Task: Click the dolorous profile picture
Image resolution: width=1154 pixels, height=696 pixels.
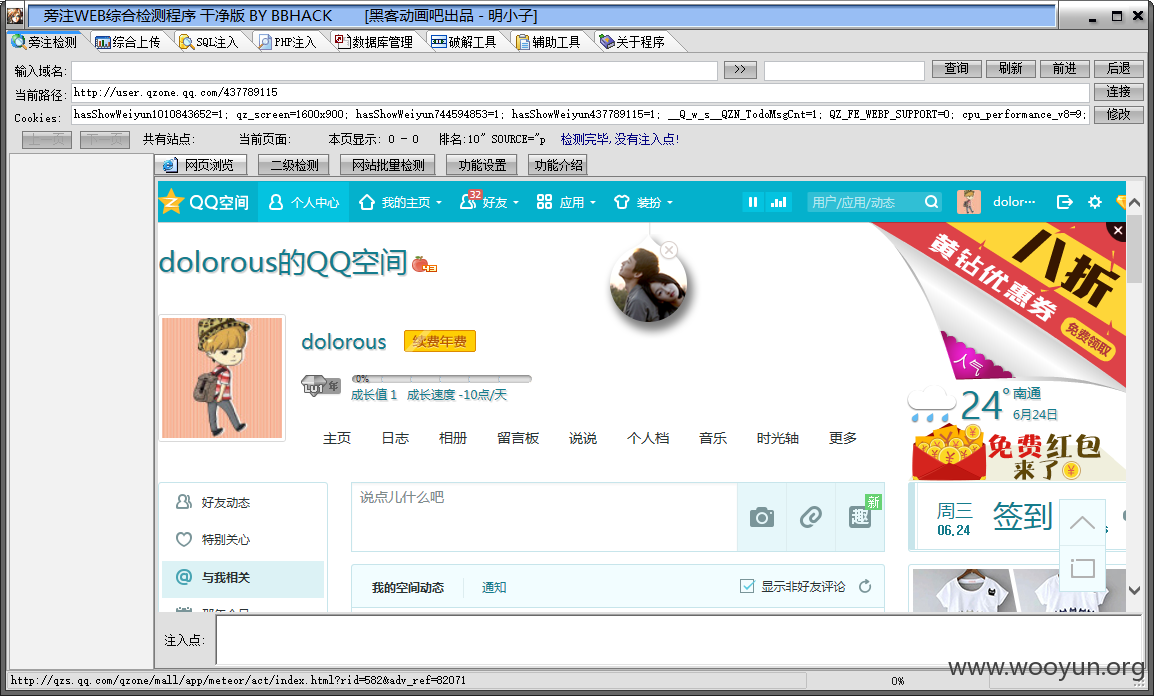Action: pyautogui.click(x=222, y=378)
